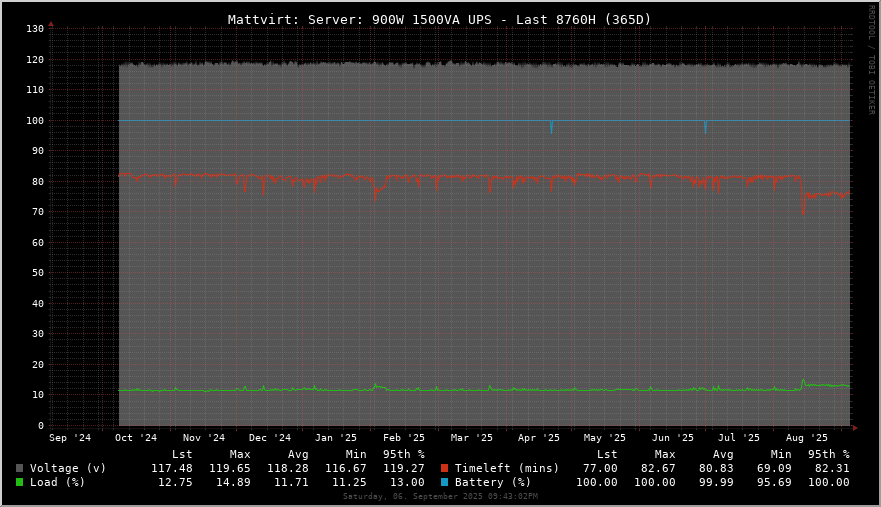Click the Dec '24 x-axis label
Screen dimensions: 881x507
270,438
